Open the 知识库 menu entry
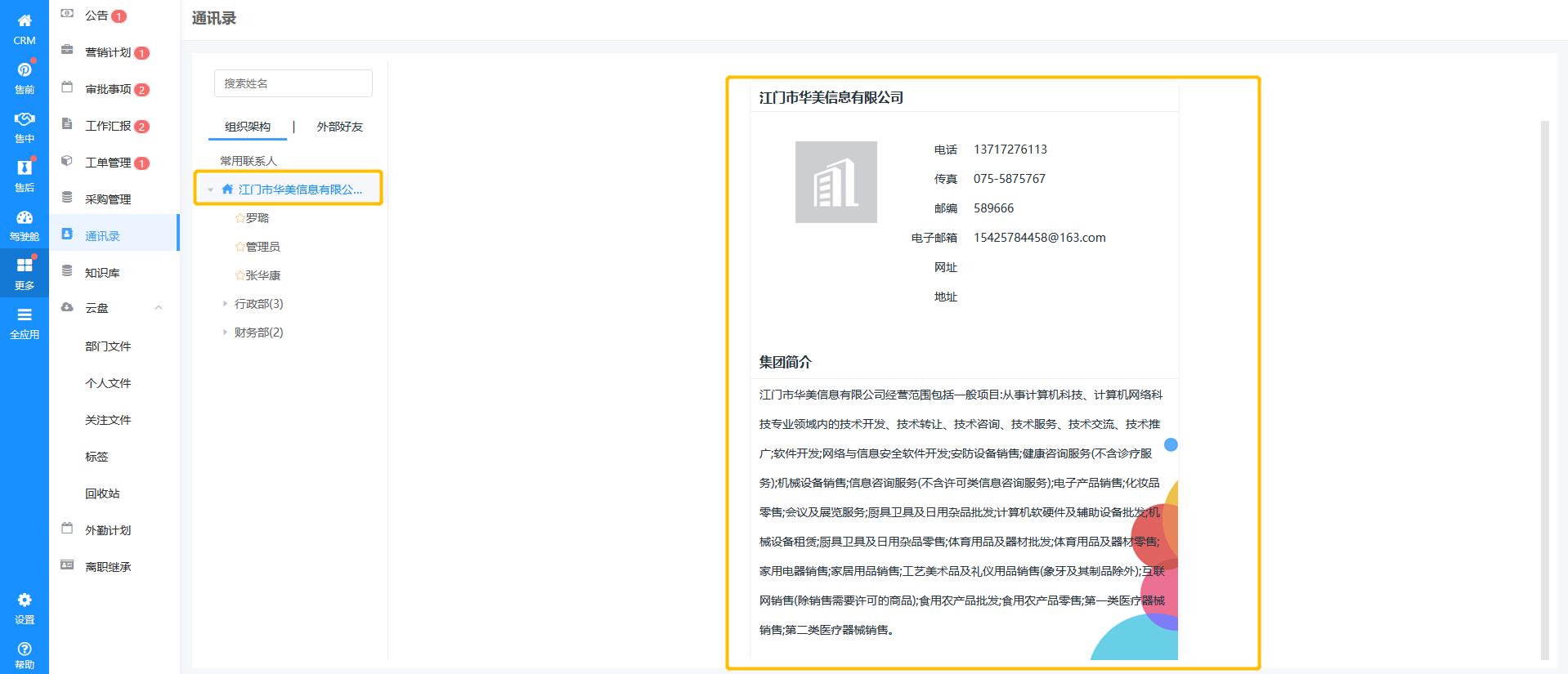This screenshot has width=1568, height=674. [x=102, y=273]
